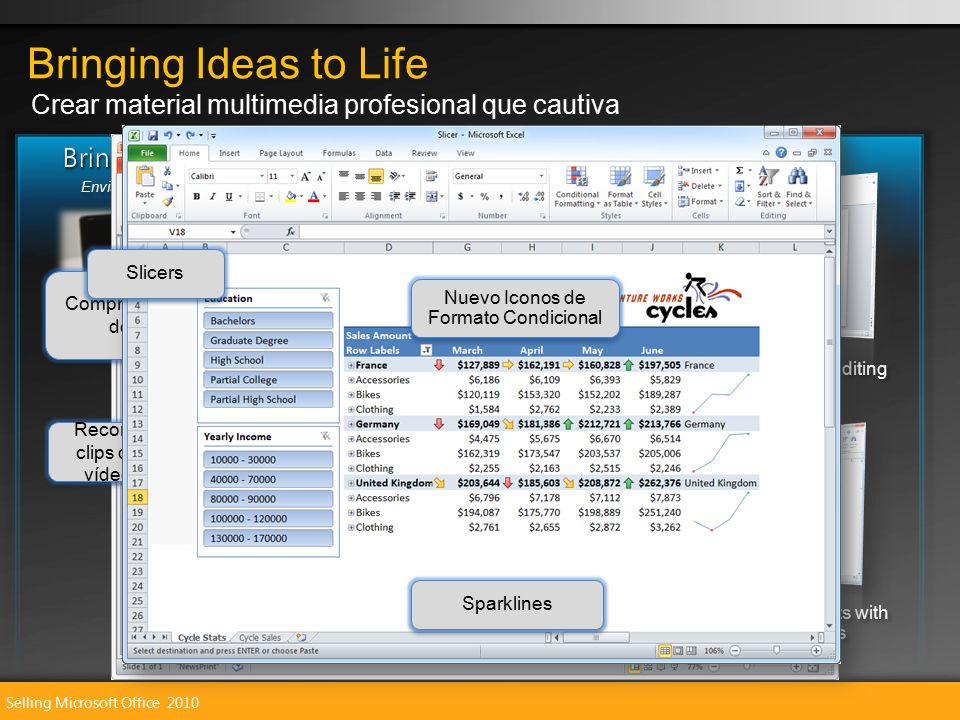This screenshot has width=960, height=720.
Task: Click the Accounting dollar format icon
Action: [460, 197]
